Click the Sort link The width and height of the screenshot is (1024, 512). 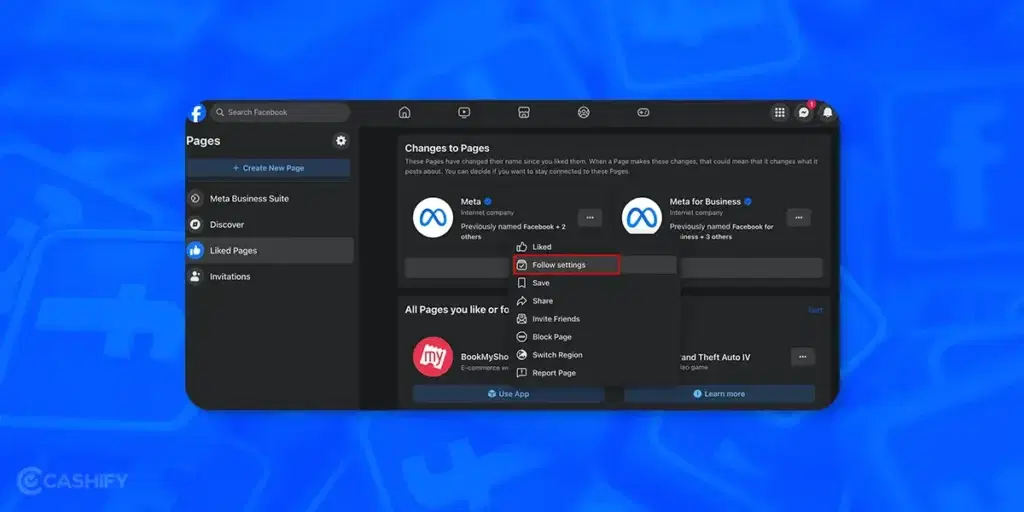(x=815, y=310)
